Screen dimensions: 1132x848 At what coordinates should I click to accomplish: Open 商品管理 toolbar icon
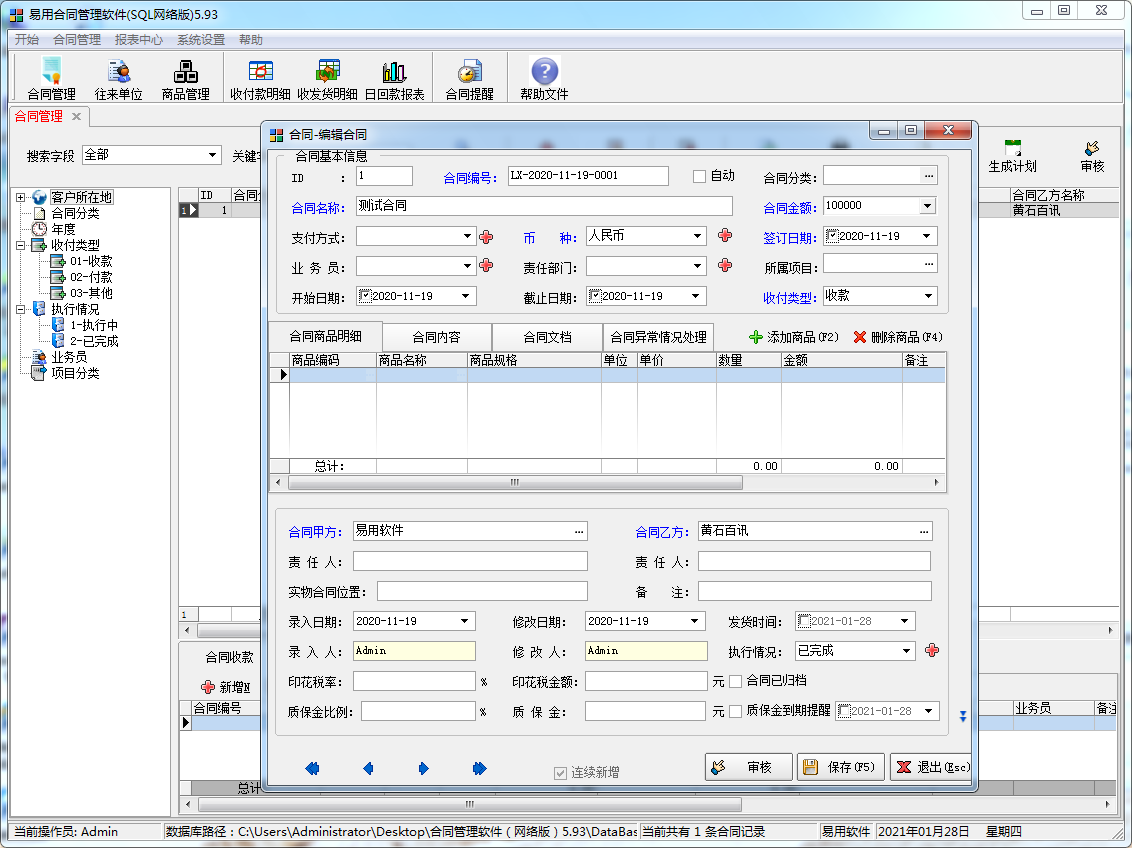click(186, 79)
